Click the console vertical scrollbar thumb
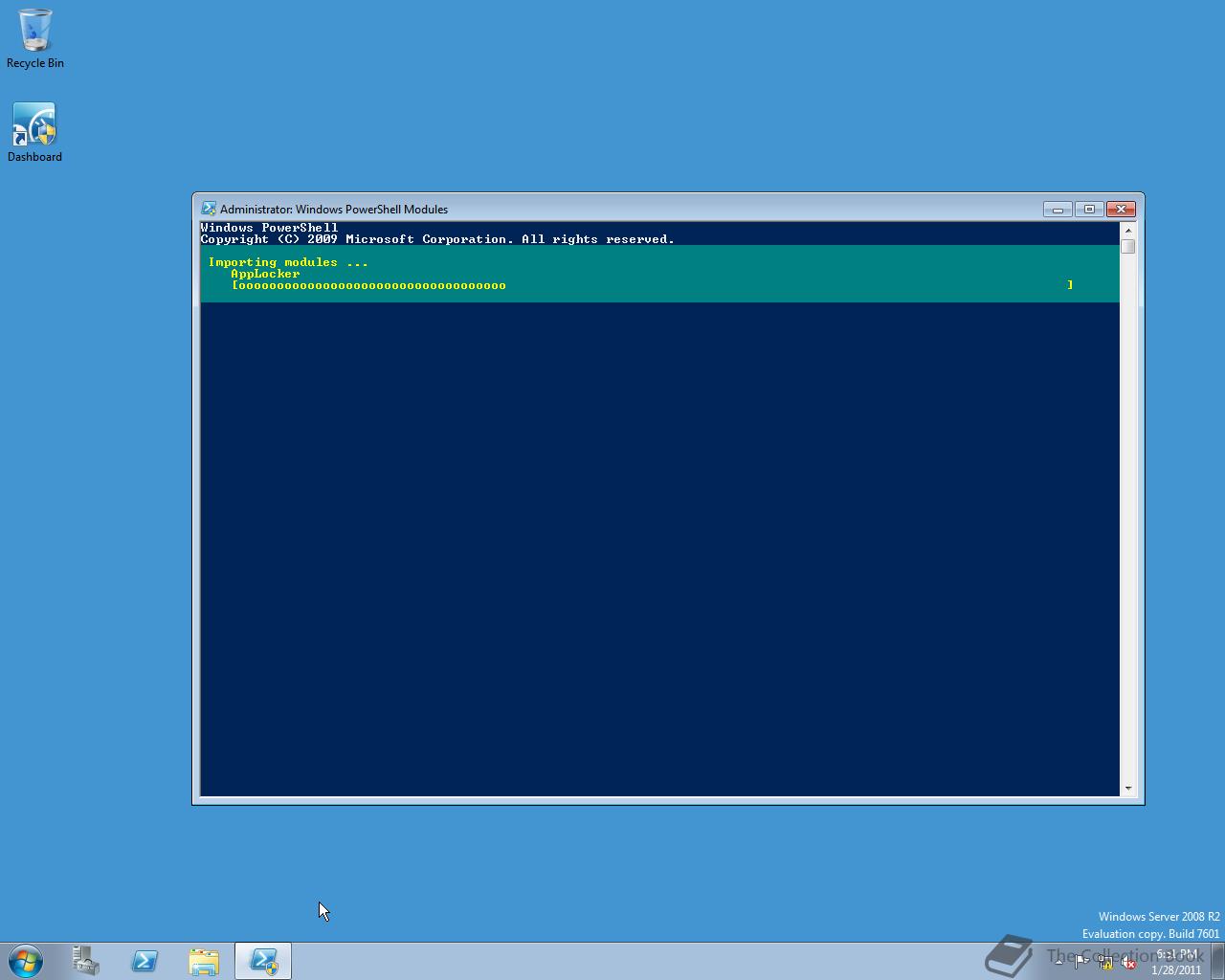1225x980 pixels. (1128, 247)
